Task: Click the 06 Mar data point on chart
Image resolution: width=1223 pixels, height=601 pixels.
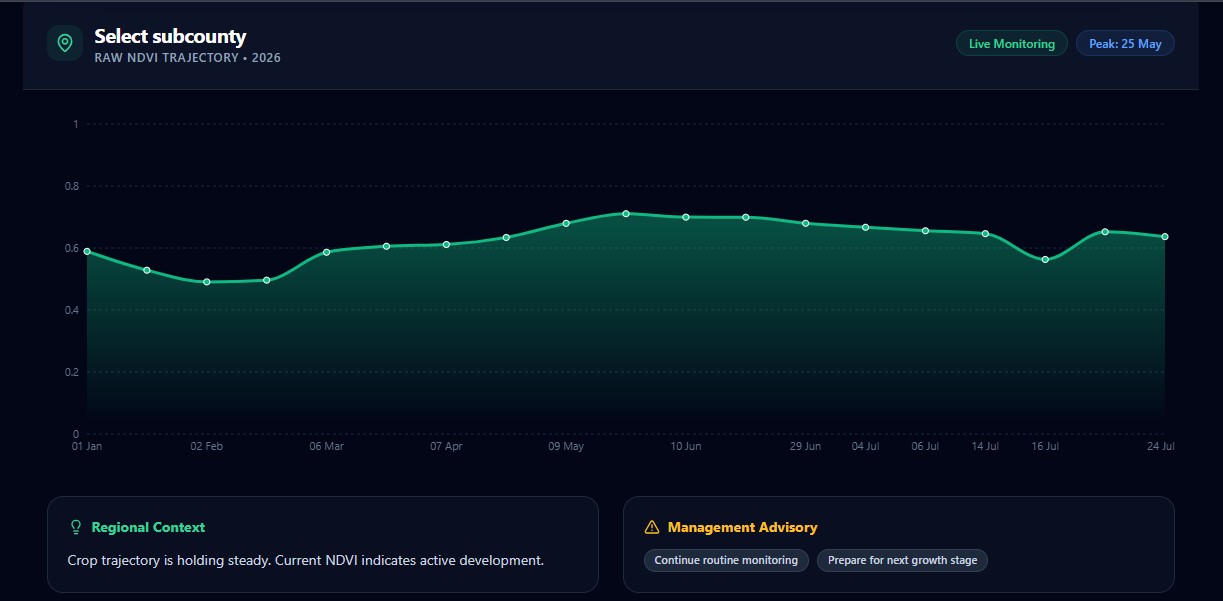Action: (326, 252)
